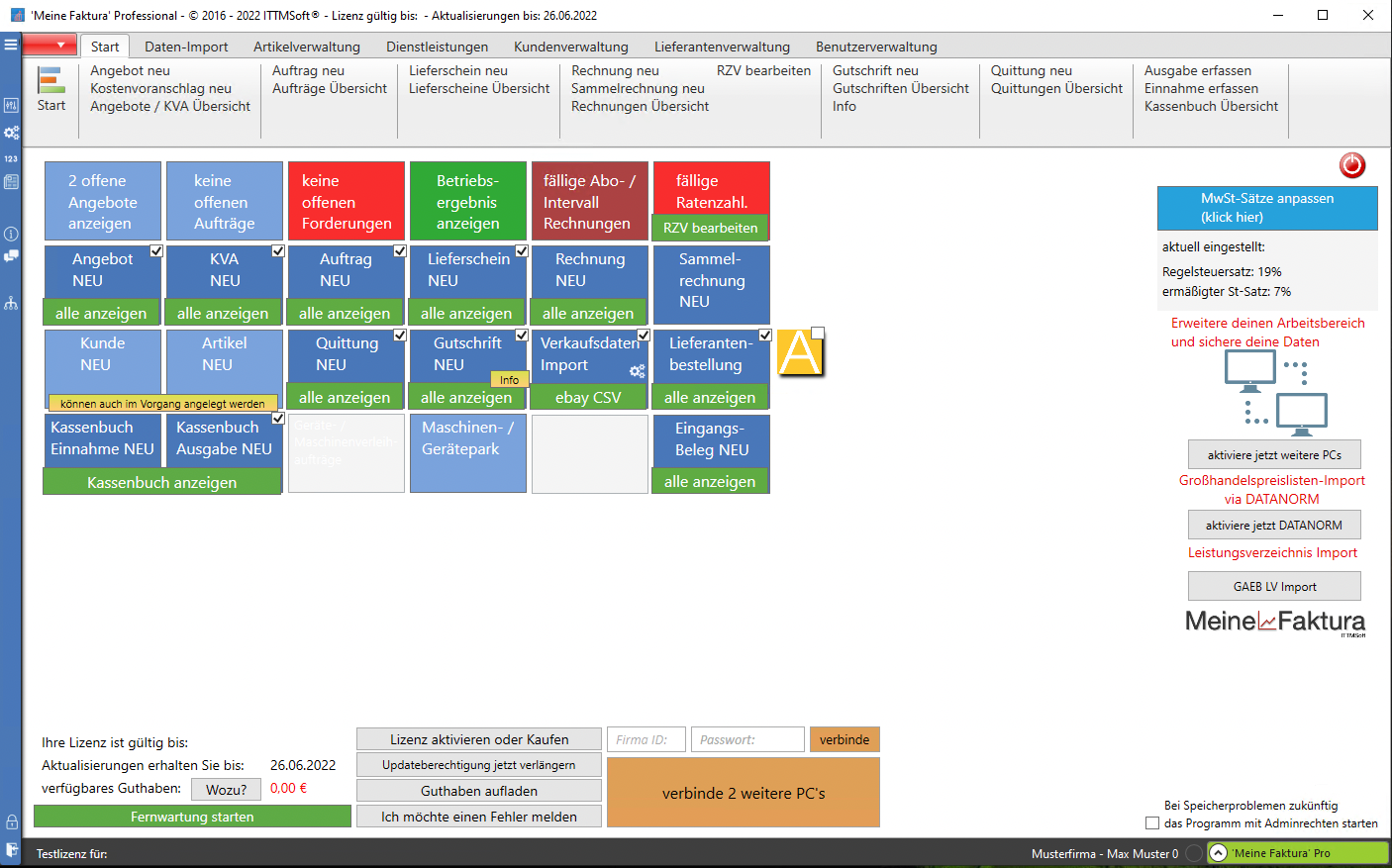Click the gear icon on Verkaufsdaten Import tile
1392x868 pixels.
[637, 371]
